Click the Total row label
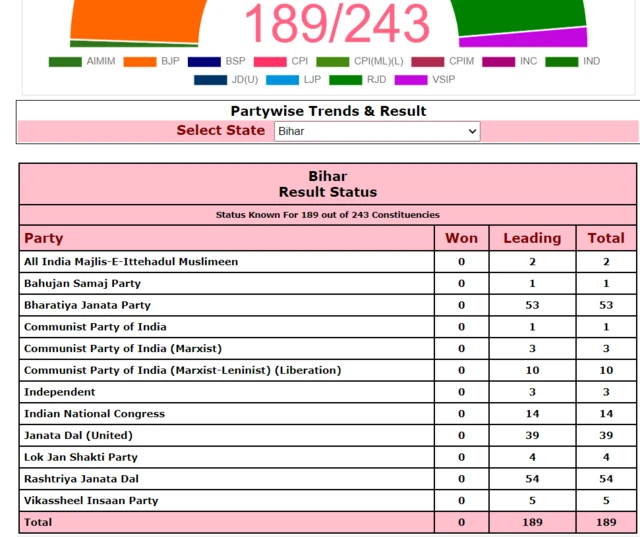 click(x=38, y=522)
